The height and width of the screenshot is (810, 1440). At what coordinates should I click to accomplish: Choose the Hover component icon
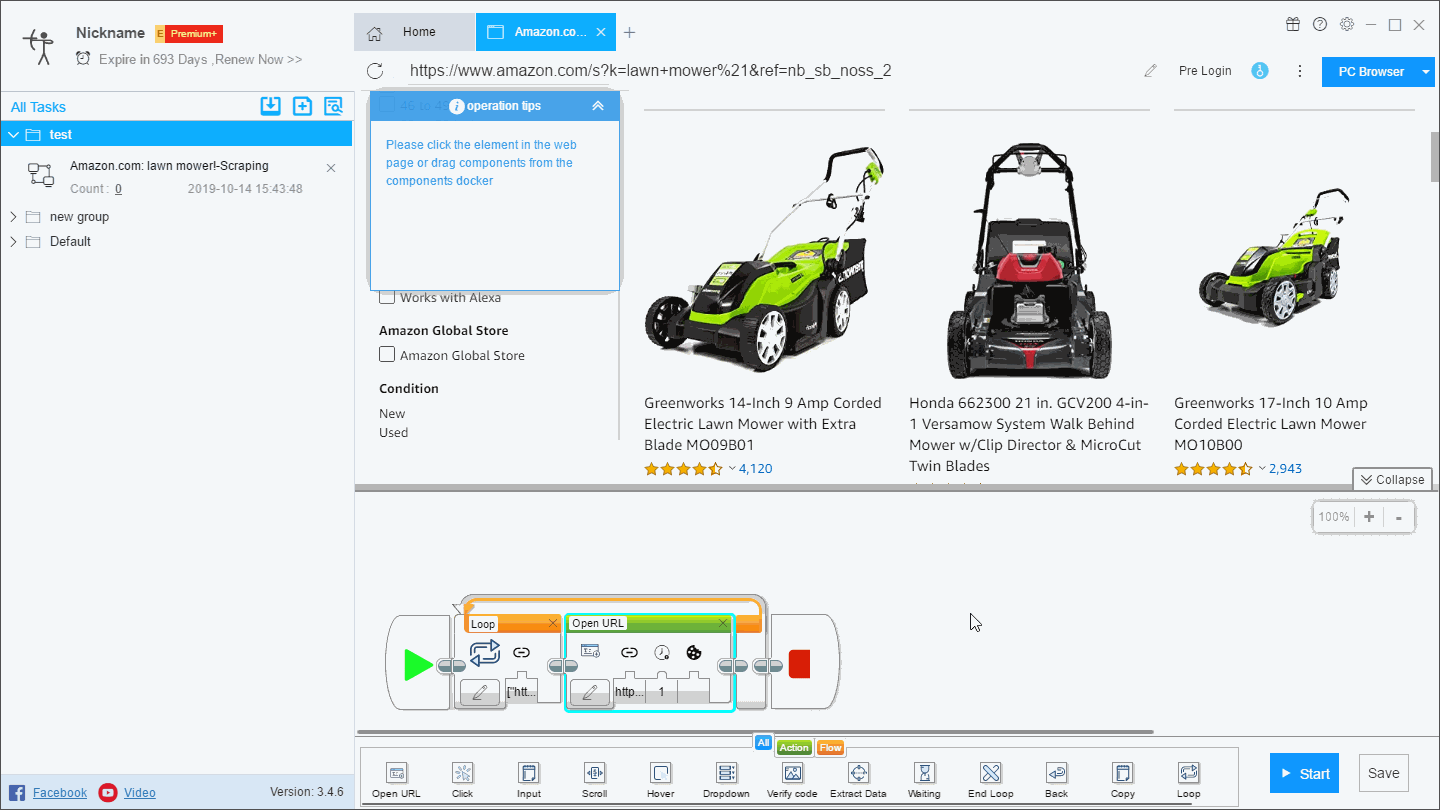pyautogui.click(x=660, y=774)
